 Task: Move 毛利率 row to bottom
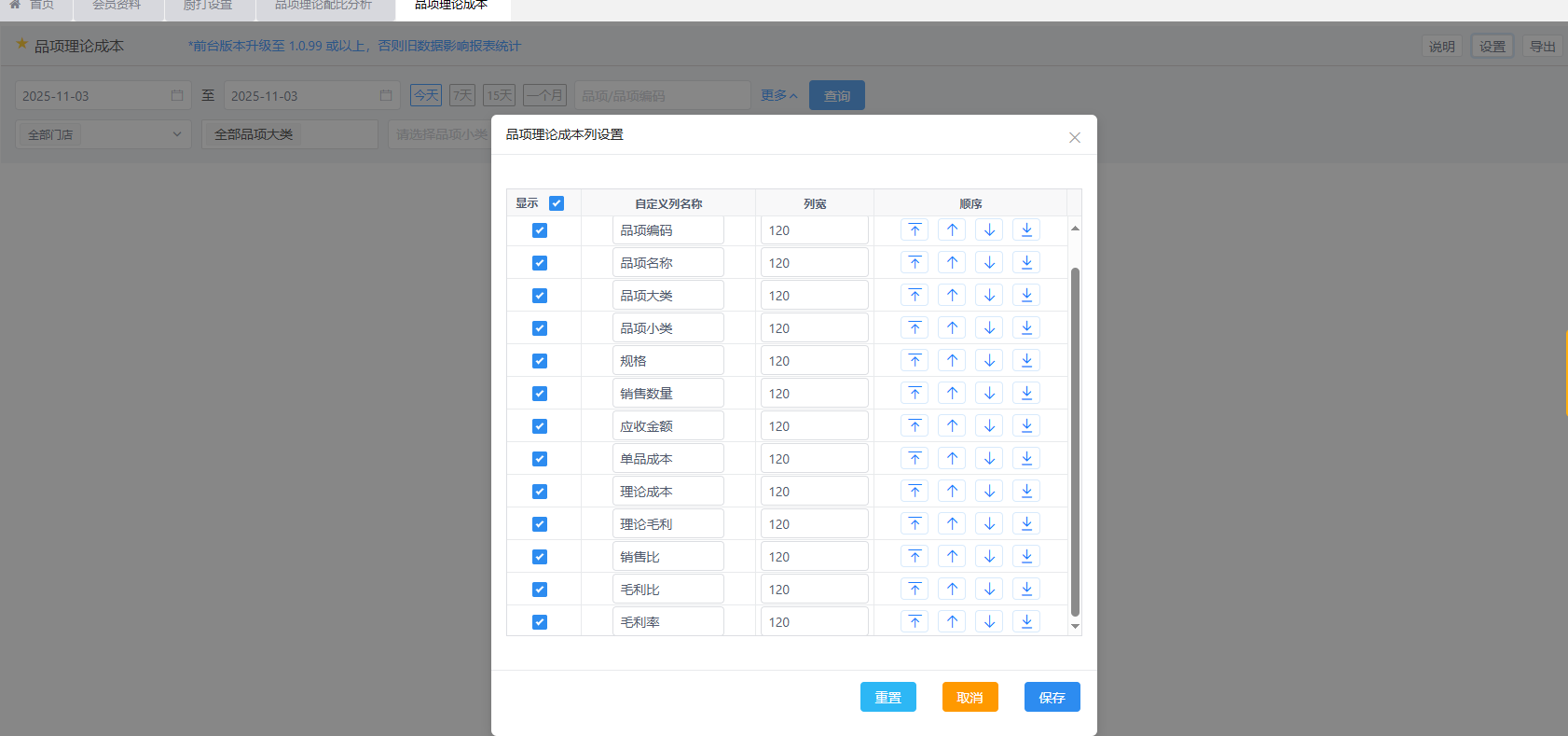pos(1026,622)
